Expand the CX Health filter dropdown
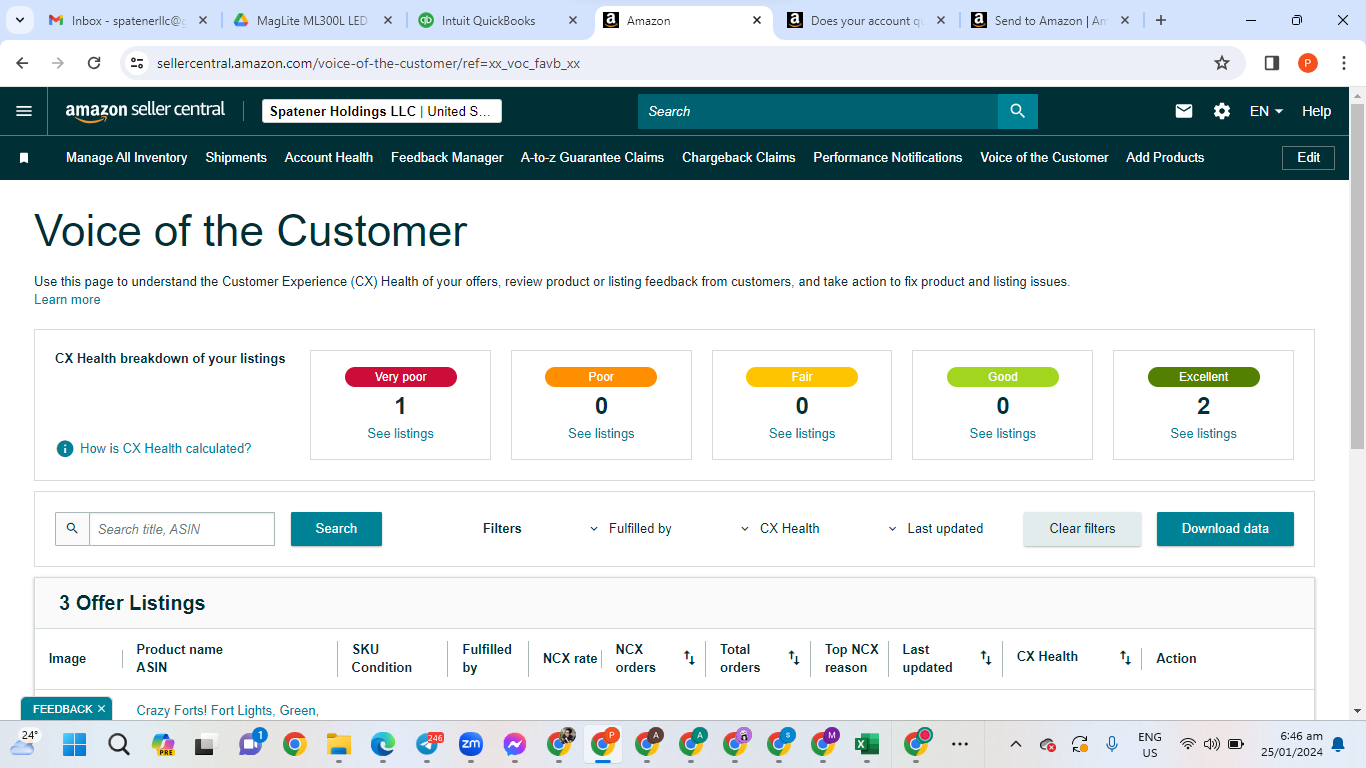This screenshot has width=1366, height=768. click(x=779, y=528)
